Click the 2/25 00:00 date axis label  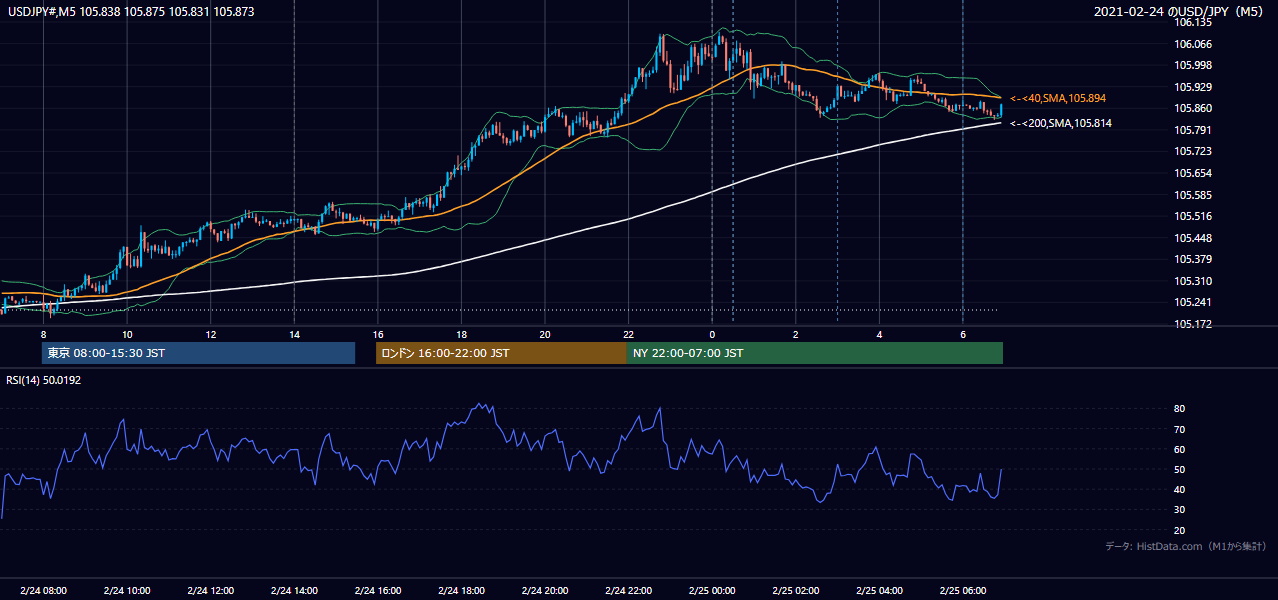pyautogui.click(x=712, y=590)
